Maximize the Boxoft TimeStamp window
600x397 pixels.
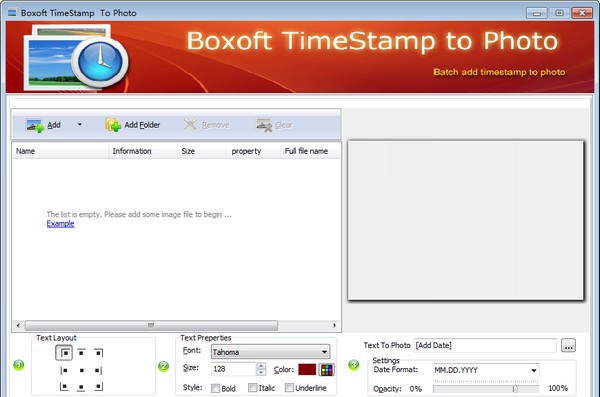[559, 13]
